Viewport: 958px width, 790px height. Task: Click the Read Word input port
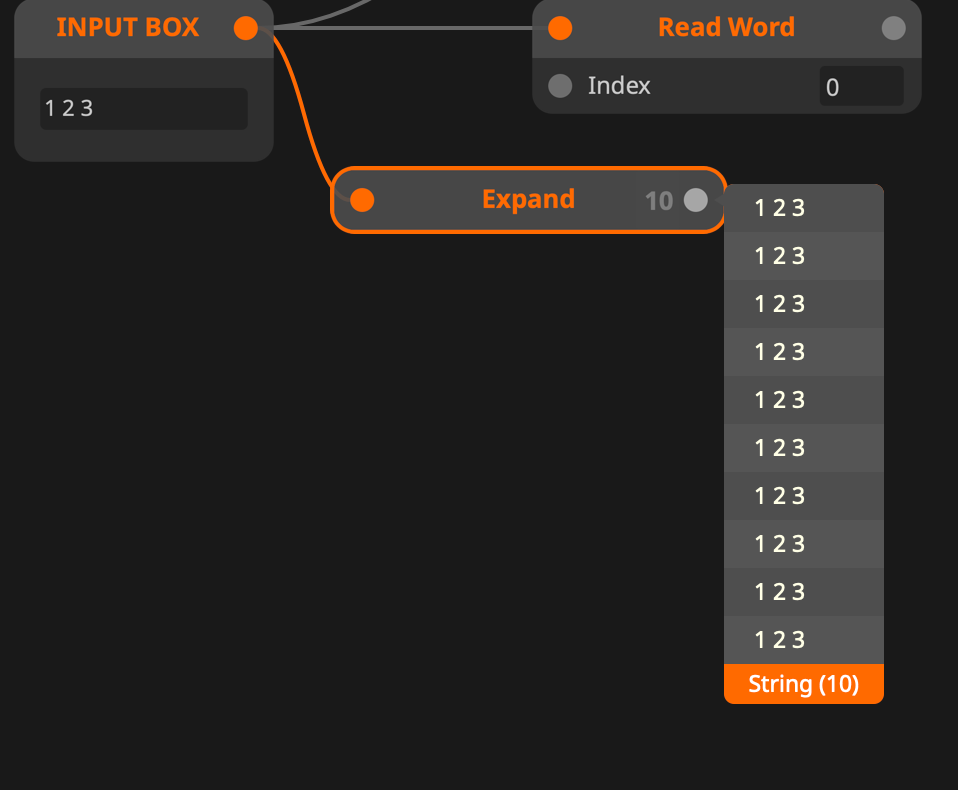coord(560,28)
